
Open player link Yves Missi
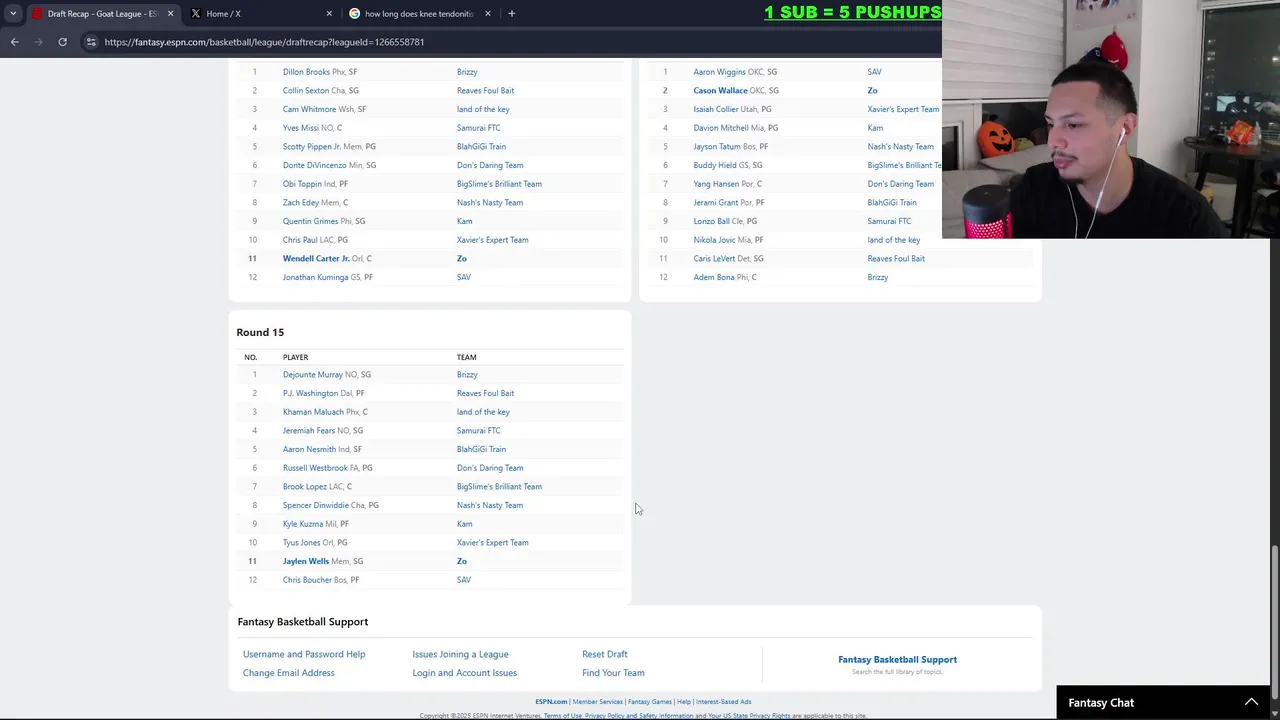pyautogui.click(x=301, y=128)
